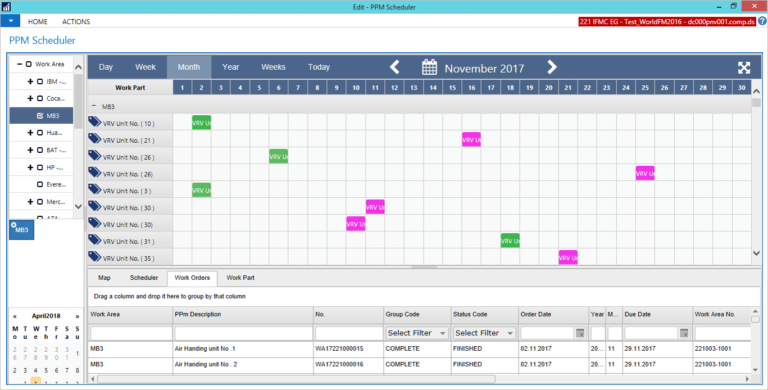
Task: Select green task on day 6
Action: tap(278, 156)
